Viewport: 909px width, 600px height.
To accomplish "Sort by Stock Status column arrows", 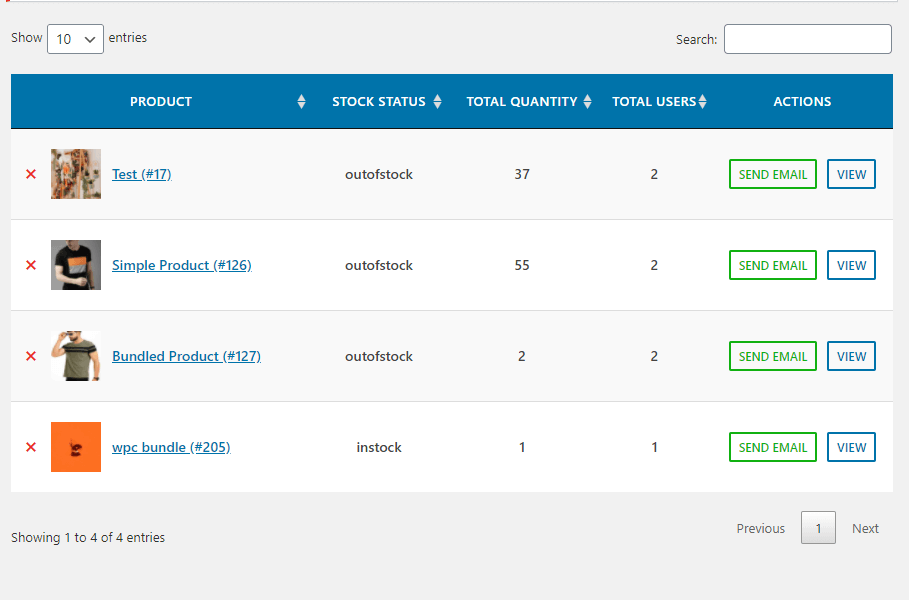I will tap(438, 101).
